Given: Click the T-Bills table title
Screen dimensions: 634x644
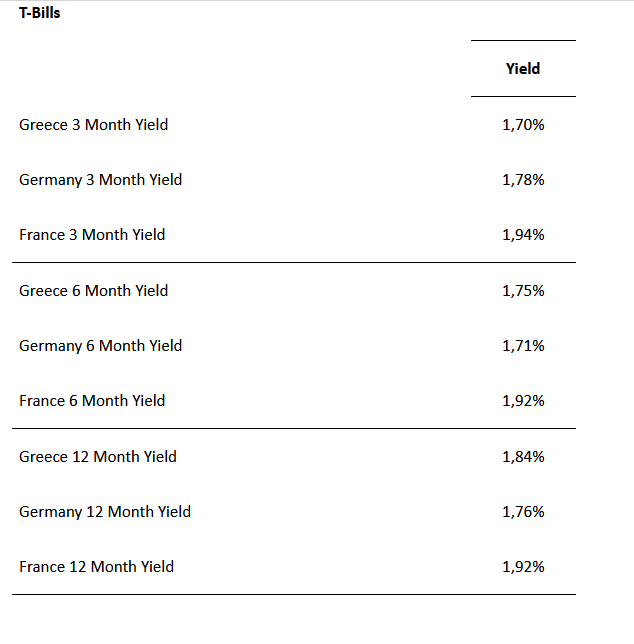Looking at the screenshot, I should pyautogui.click(x=40, y=13).
